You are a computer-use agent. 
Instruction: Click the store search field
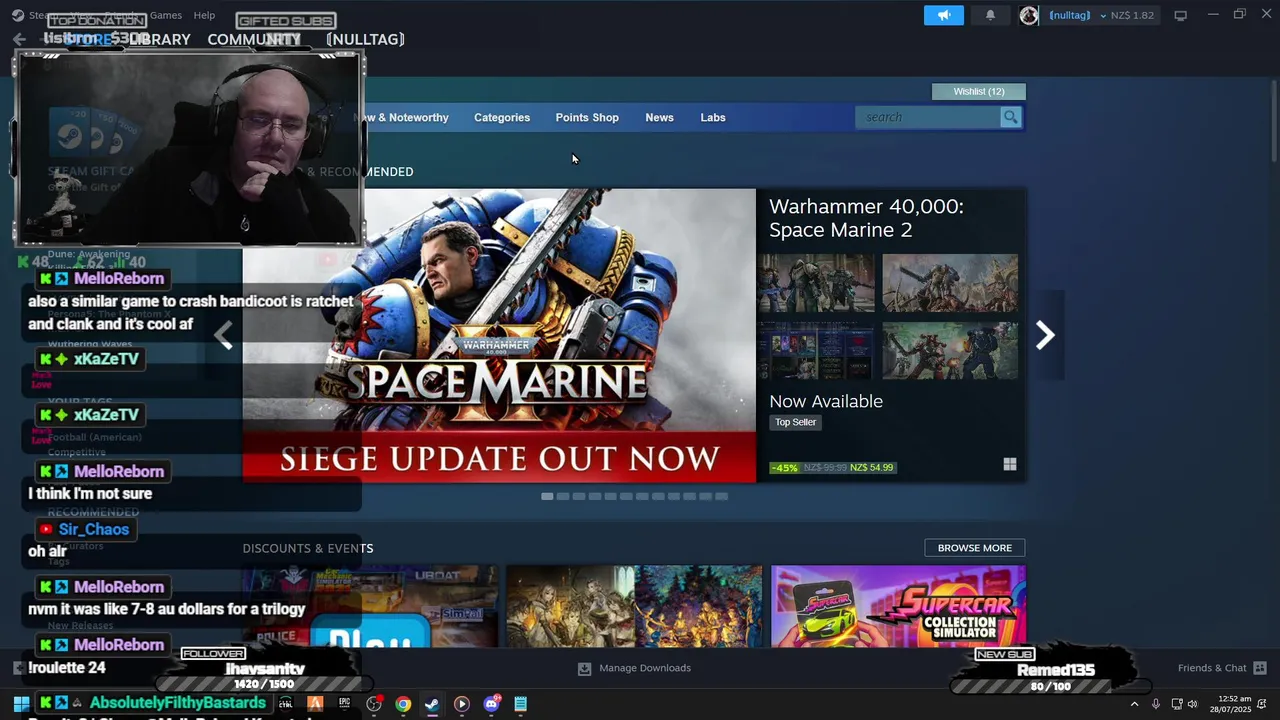(929, 117)
